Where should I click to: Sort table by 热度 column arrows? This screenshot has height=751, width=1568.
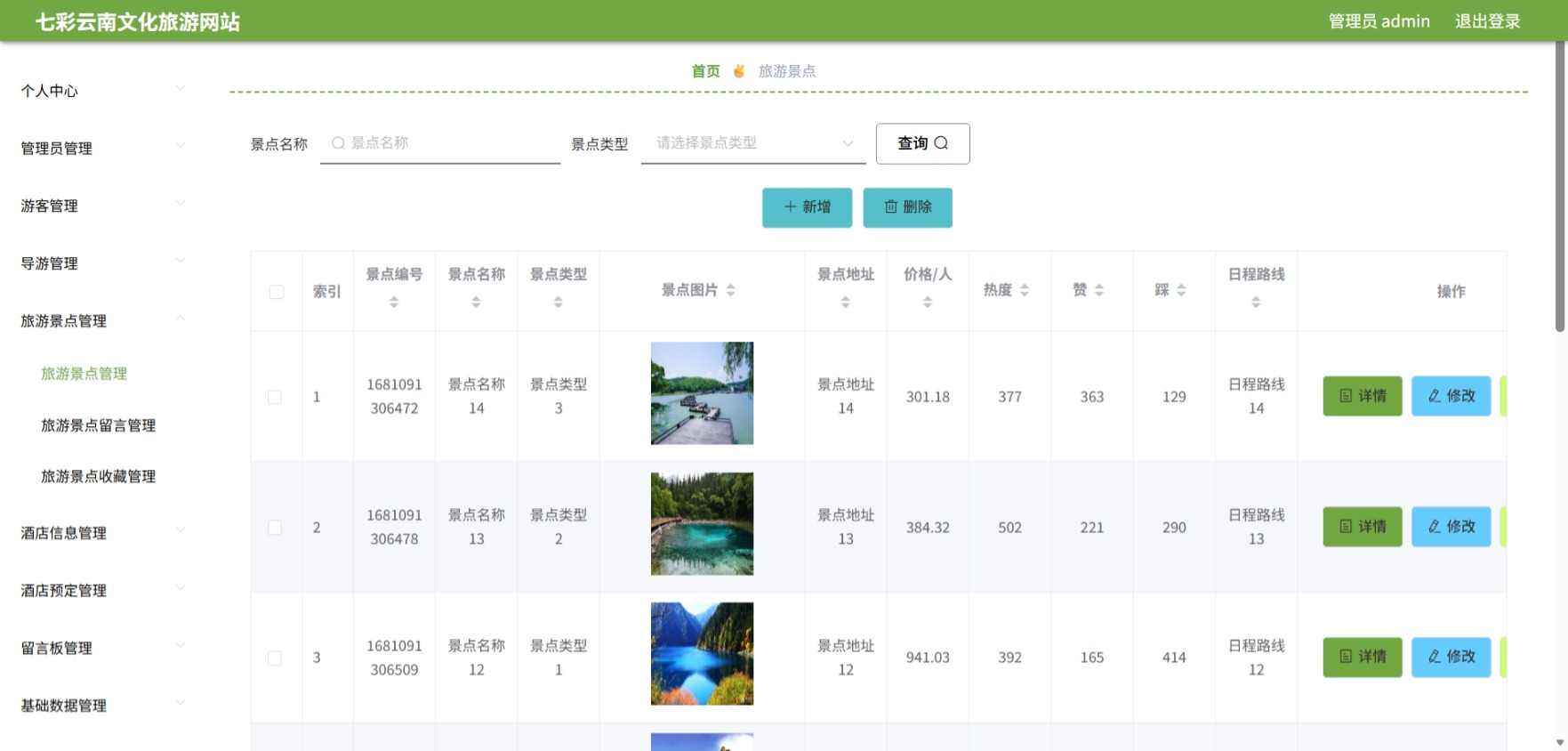[1025, 290]
